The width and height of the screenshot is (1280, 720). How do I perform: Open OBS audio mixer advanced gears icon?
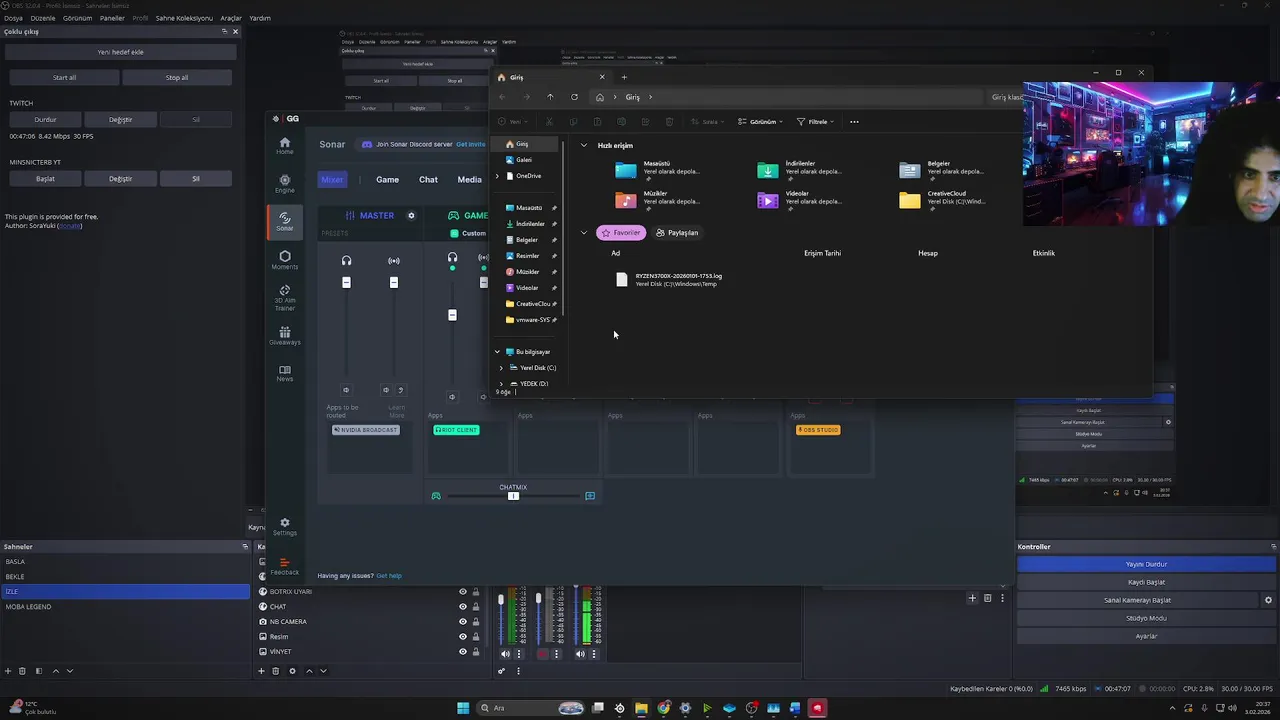coord(501,671)
